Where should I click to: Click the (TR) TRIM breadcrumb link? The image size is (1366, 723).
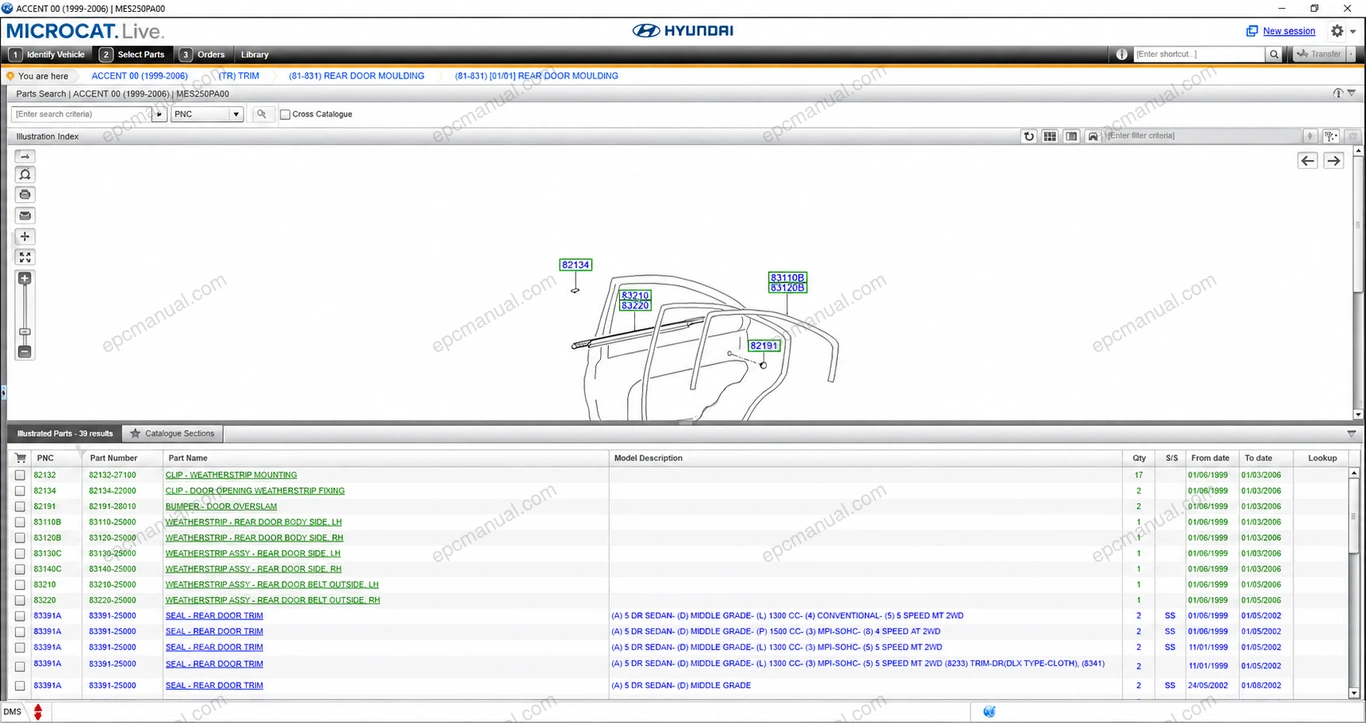click(x=239, y=76)
